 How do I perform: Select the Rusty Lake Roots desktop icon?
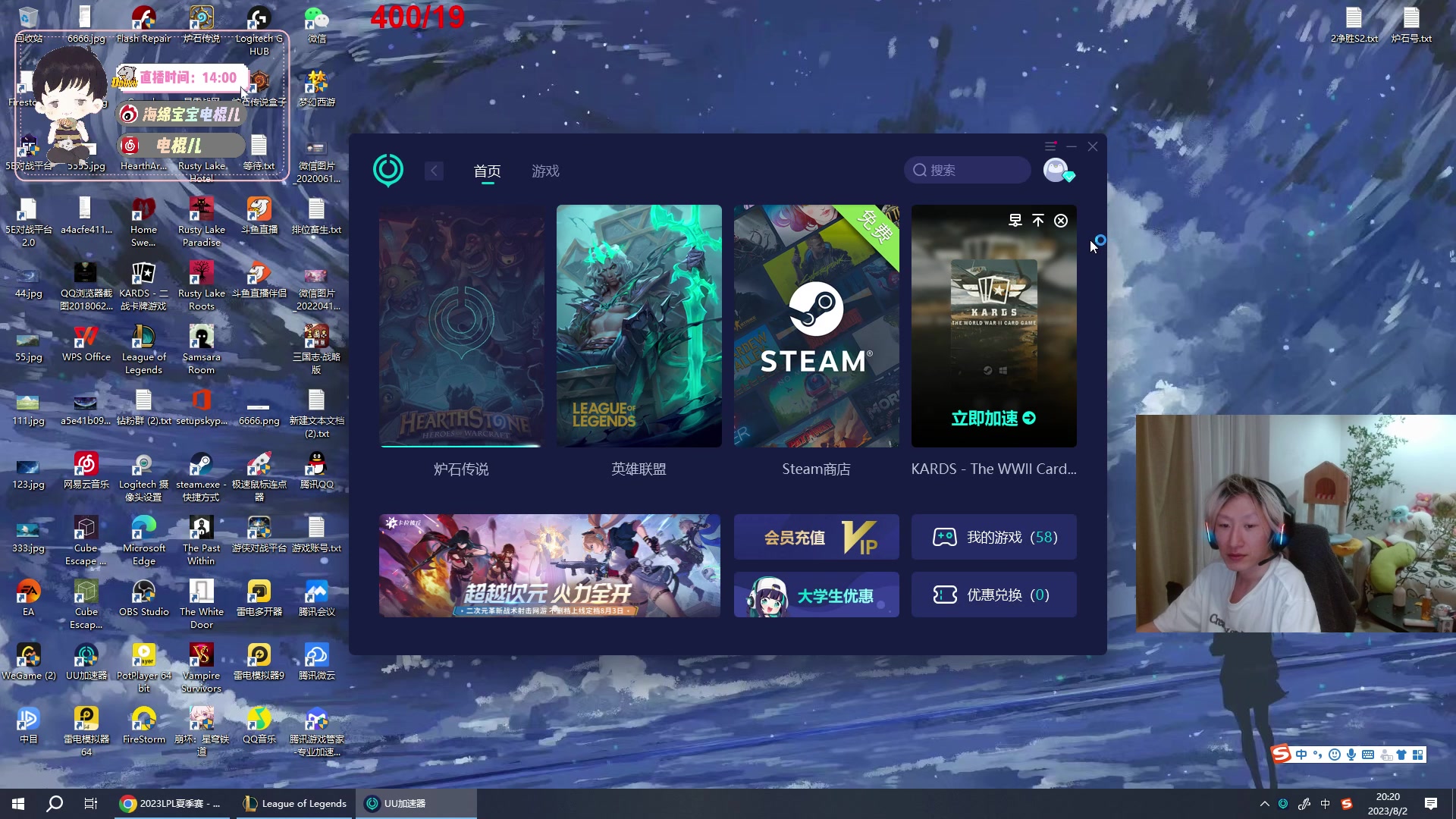point(202,285)
